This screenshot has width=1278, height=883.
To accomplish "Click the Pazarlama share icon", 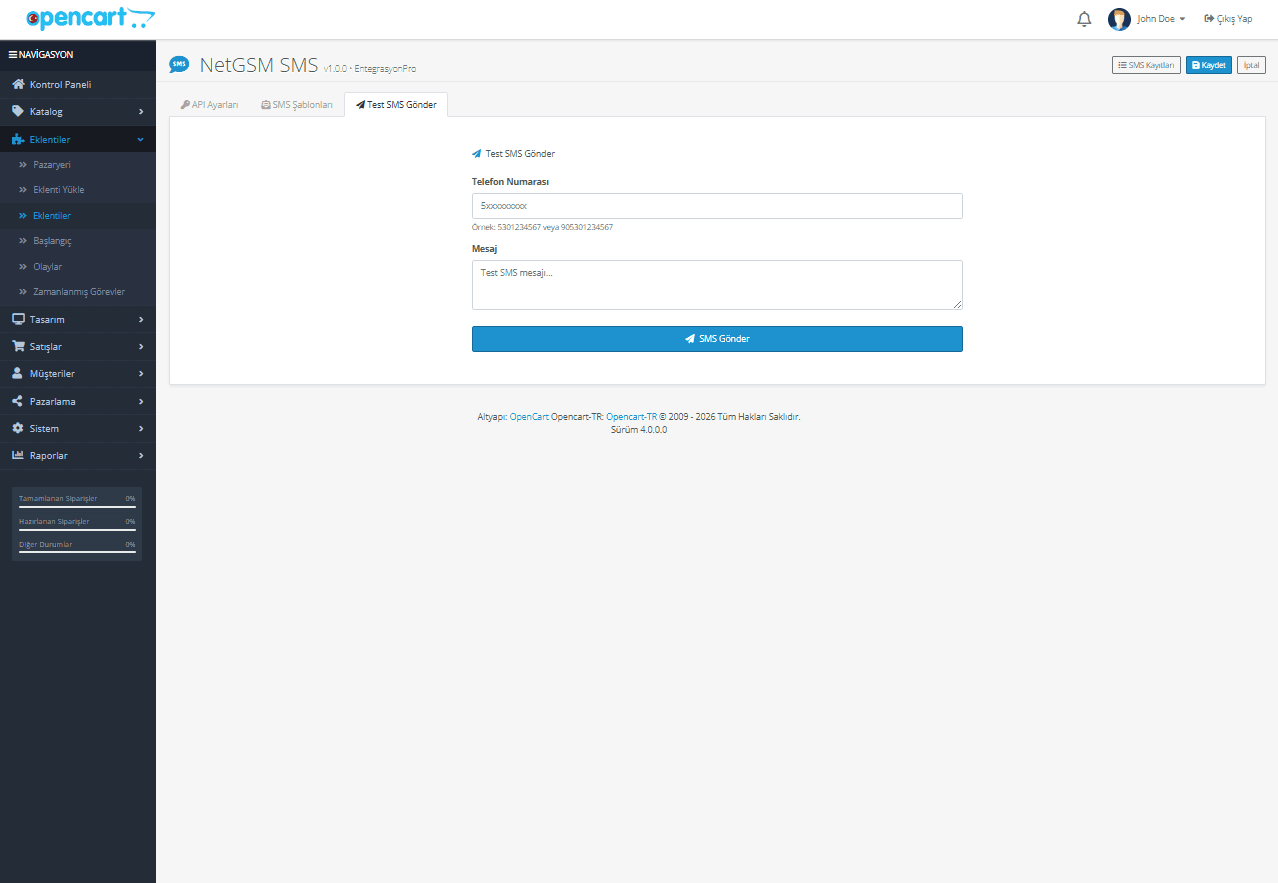I will pyautogui.click(x=18, y=401).
